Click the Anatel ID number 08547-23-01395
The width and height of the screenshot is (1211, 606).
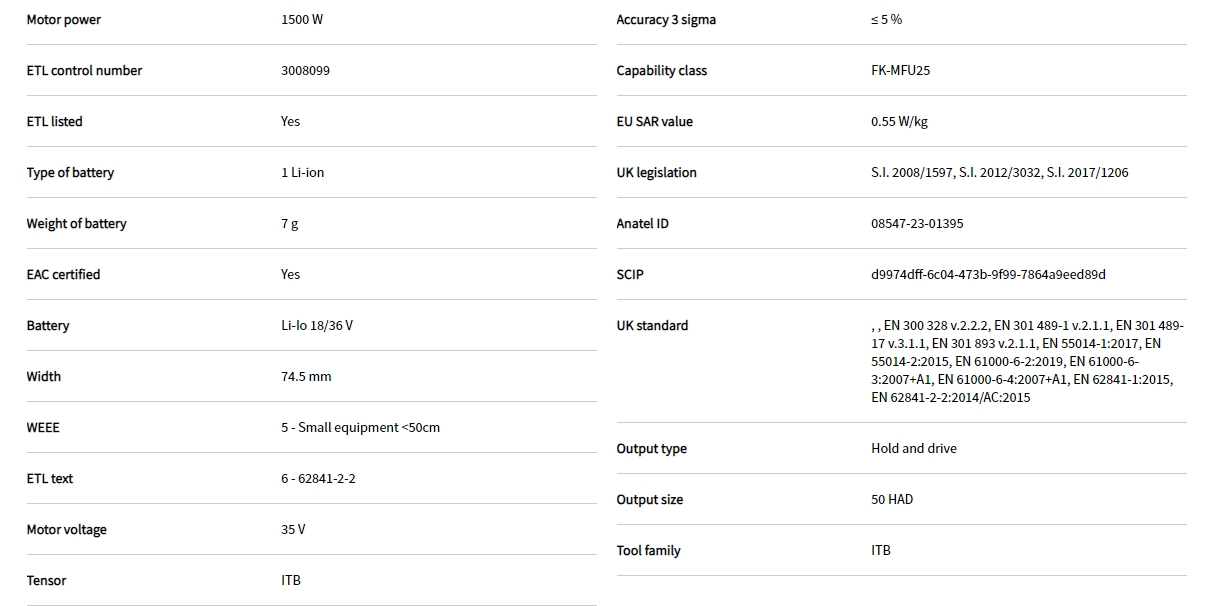pyautogui.click(x=917, y=224)
